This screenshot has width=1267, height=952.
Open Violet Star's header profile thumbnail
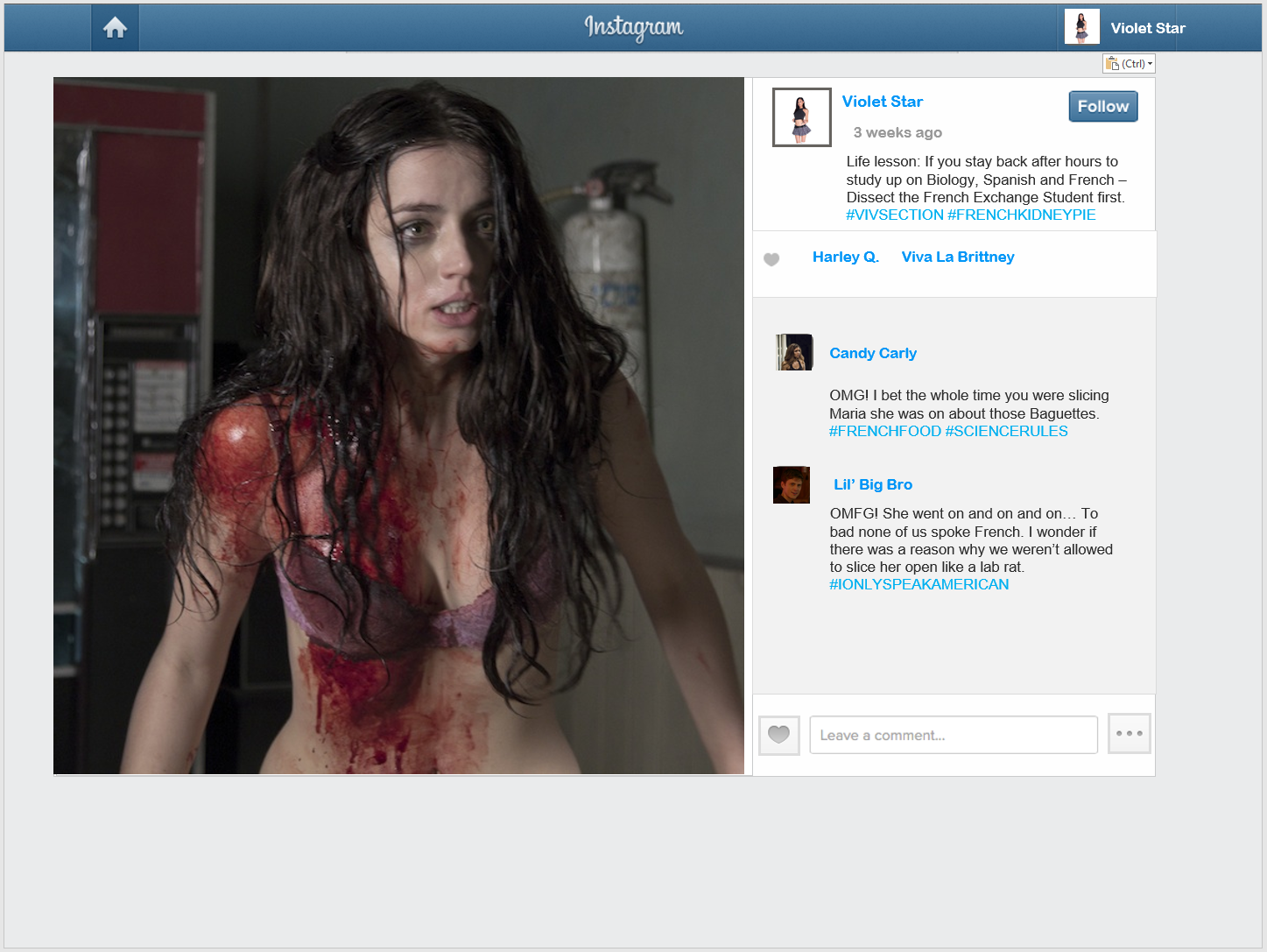pyautogui.click(x=1081, y=27)
